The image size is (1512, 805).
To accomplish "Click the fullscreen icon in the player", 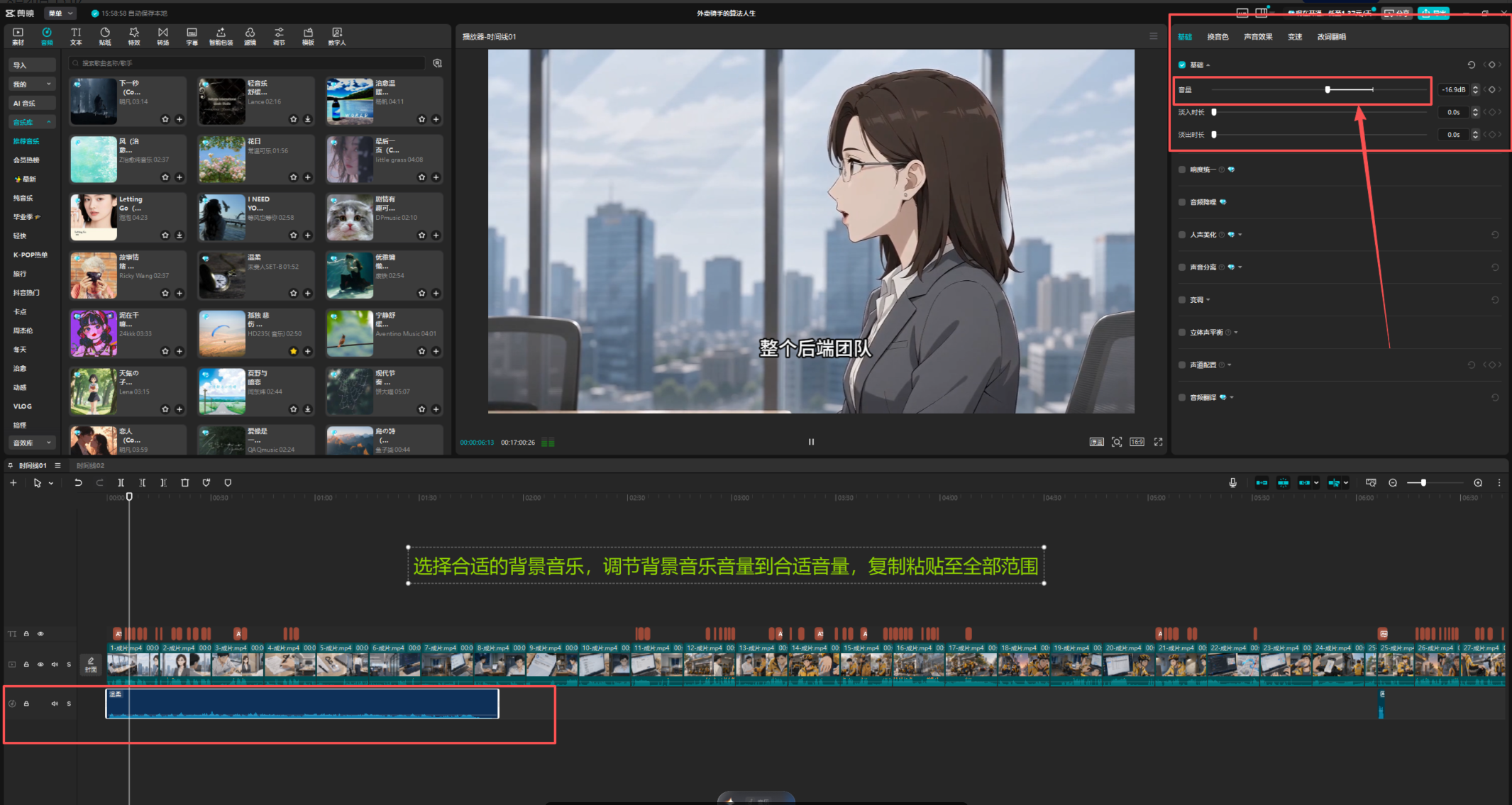I will pos(1158,442).
